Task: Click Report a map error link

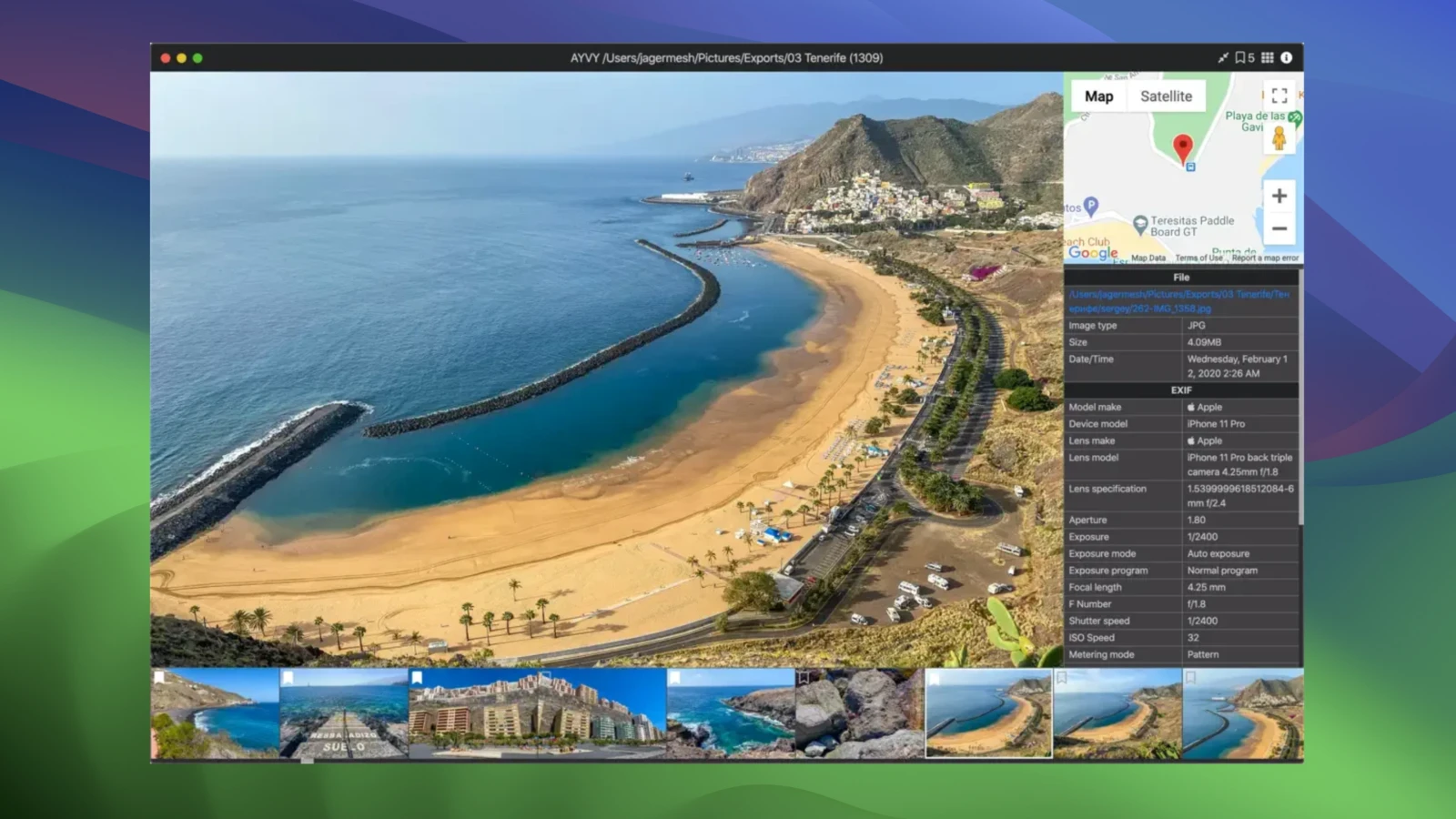Action: [1265, 258]
